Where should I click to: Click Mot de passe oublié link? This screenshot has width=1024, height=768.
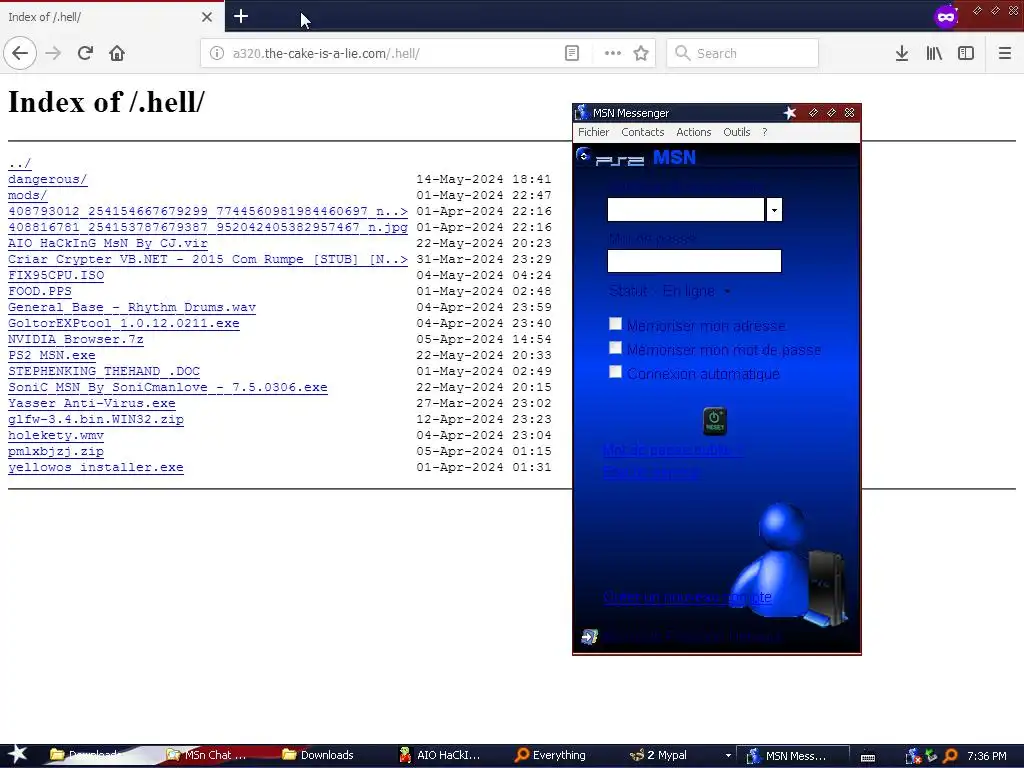coord(673,450)
